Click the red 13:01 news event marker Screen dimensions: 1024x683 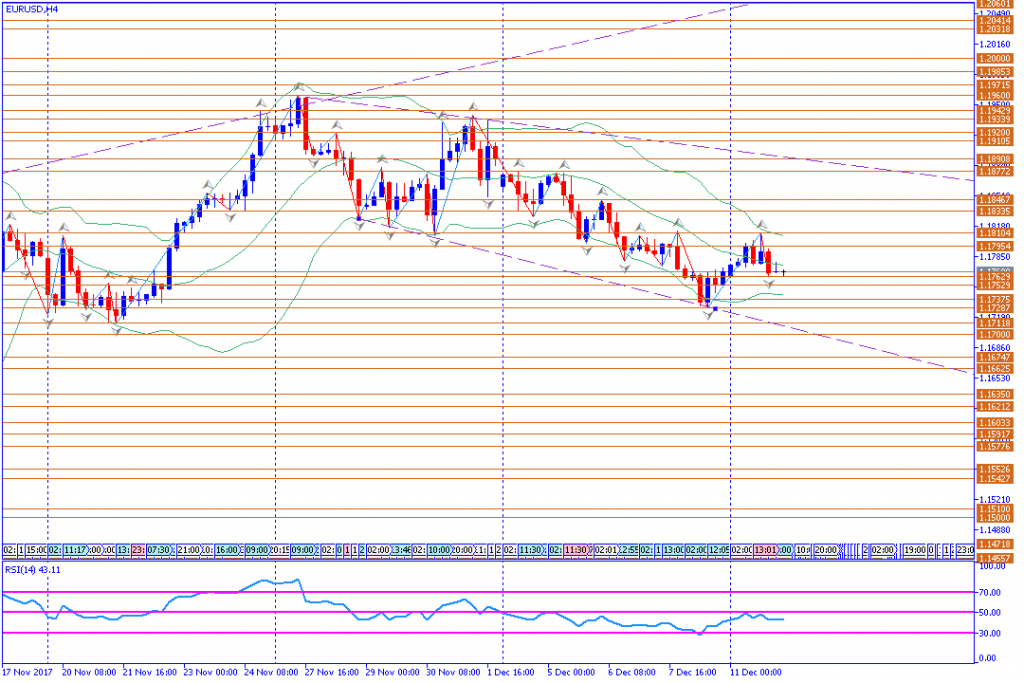766,550
